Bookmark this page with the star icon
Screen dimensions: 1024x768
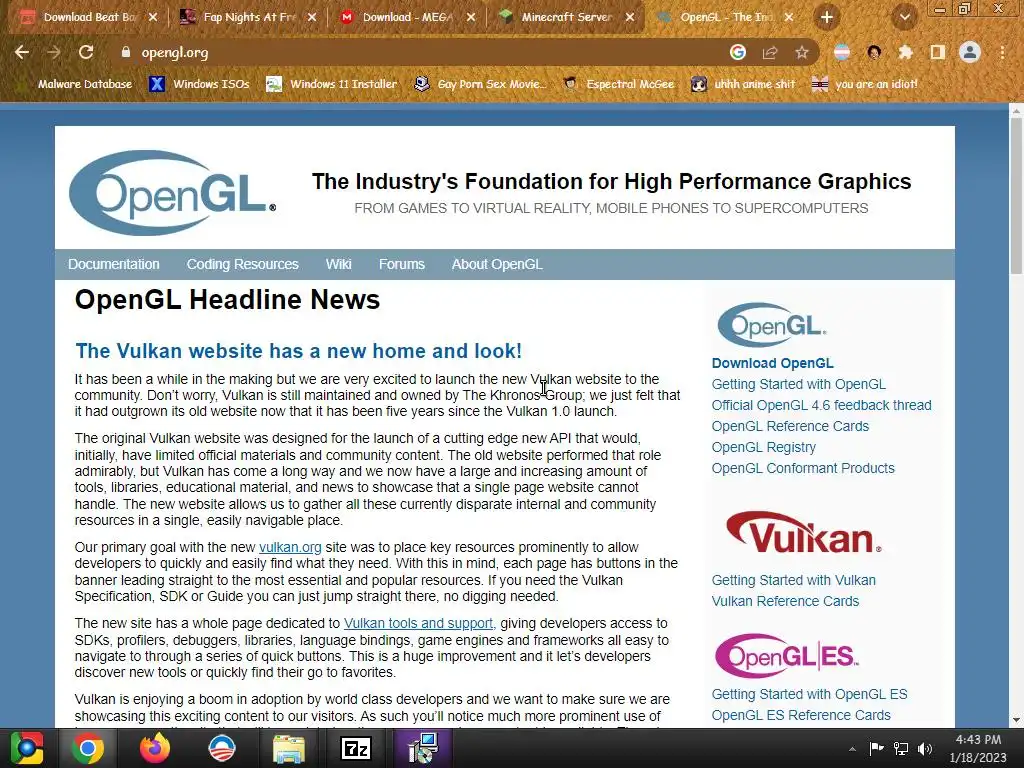(802, 52)
